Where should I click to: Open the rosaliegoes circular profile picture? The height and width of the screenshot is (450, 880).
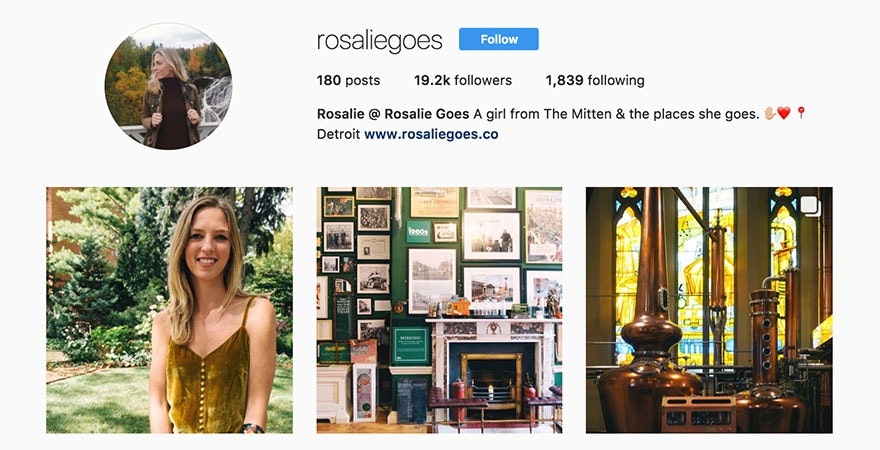click(168, 86)
